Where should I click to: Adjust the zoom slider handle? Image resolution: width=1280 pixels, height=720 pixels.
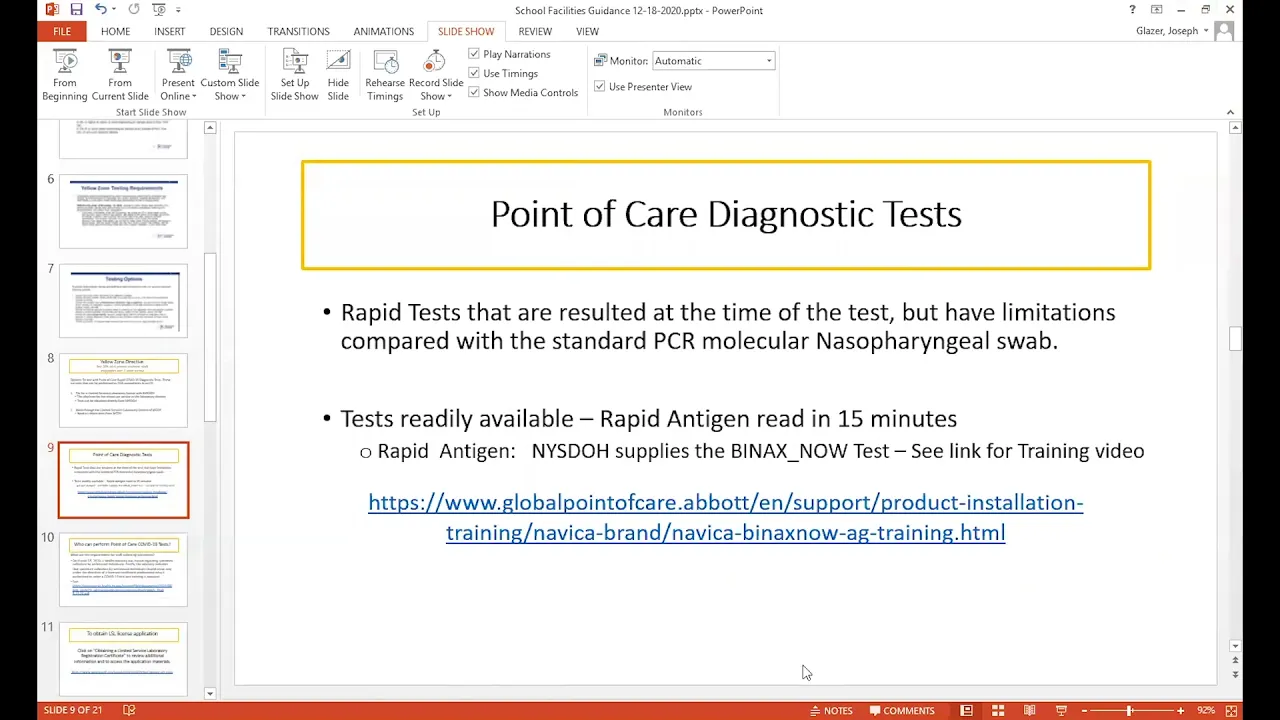tap(1130, 711)
